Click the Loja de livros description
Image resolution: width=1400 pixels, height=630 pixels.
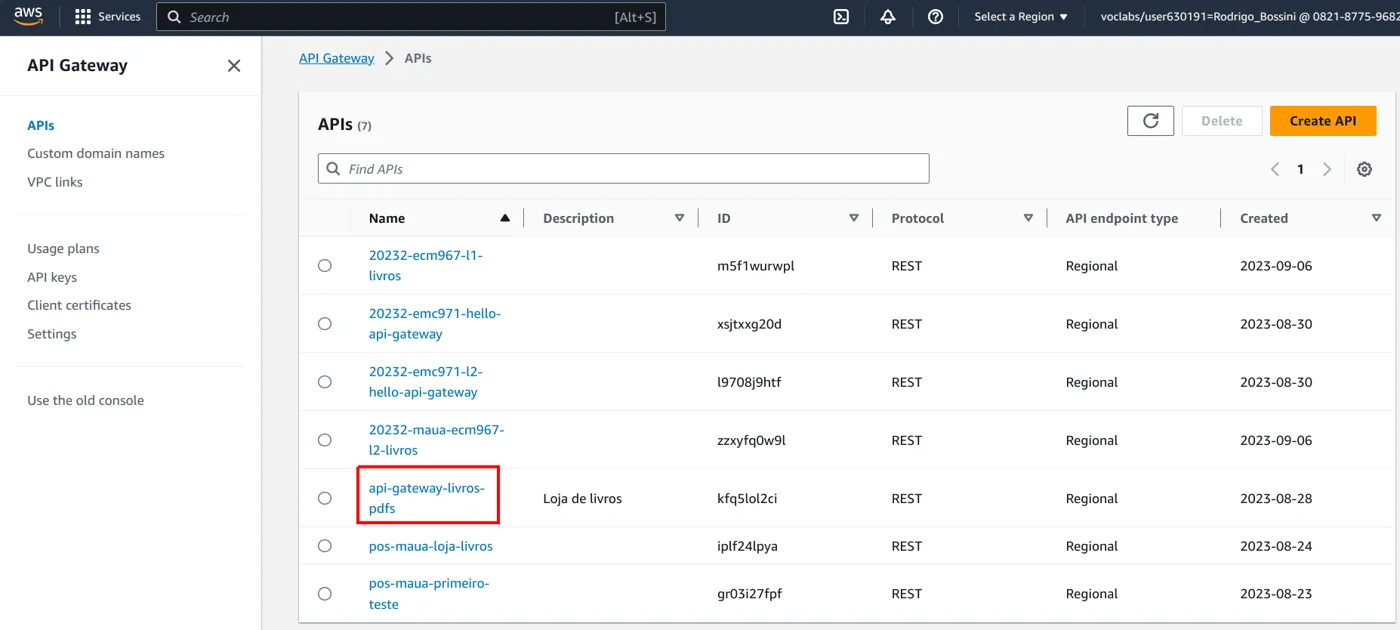pos(582,498)
